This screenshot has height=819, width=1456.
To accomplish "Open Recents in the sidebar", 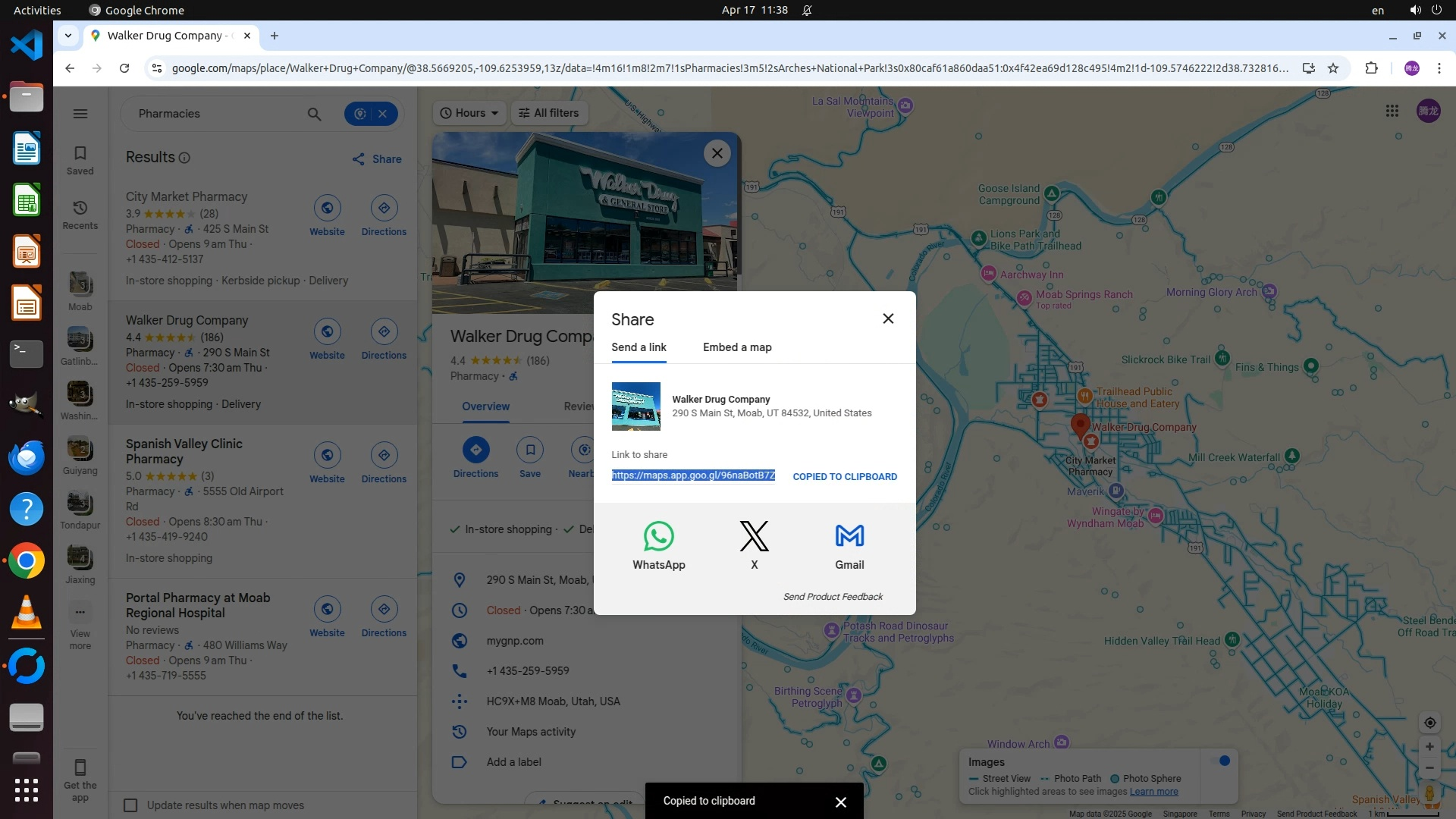I will (80, 215).
